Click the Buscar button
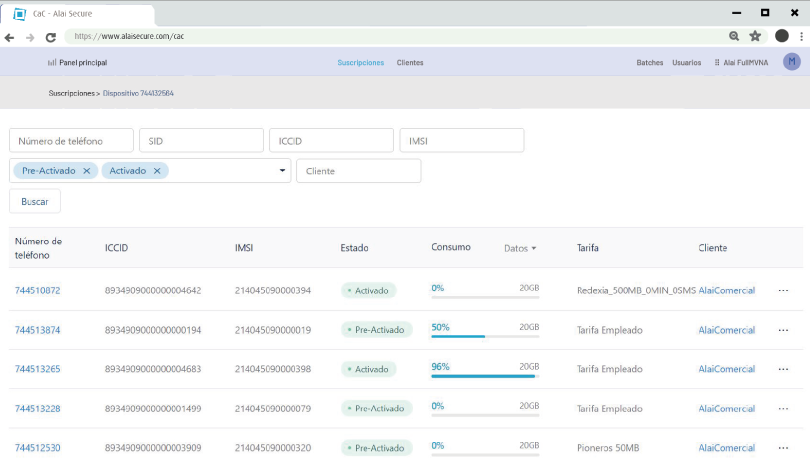810x470 pixels. coord(35,201)
